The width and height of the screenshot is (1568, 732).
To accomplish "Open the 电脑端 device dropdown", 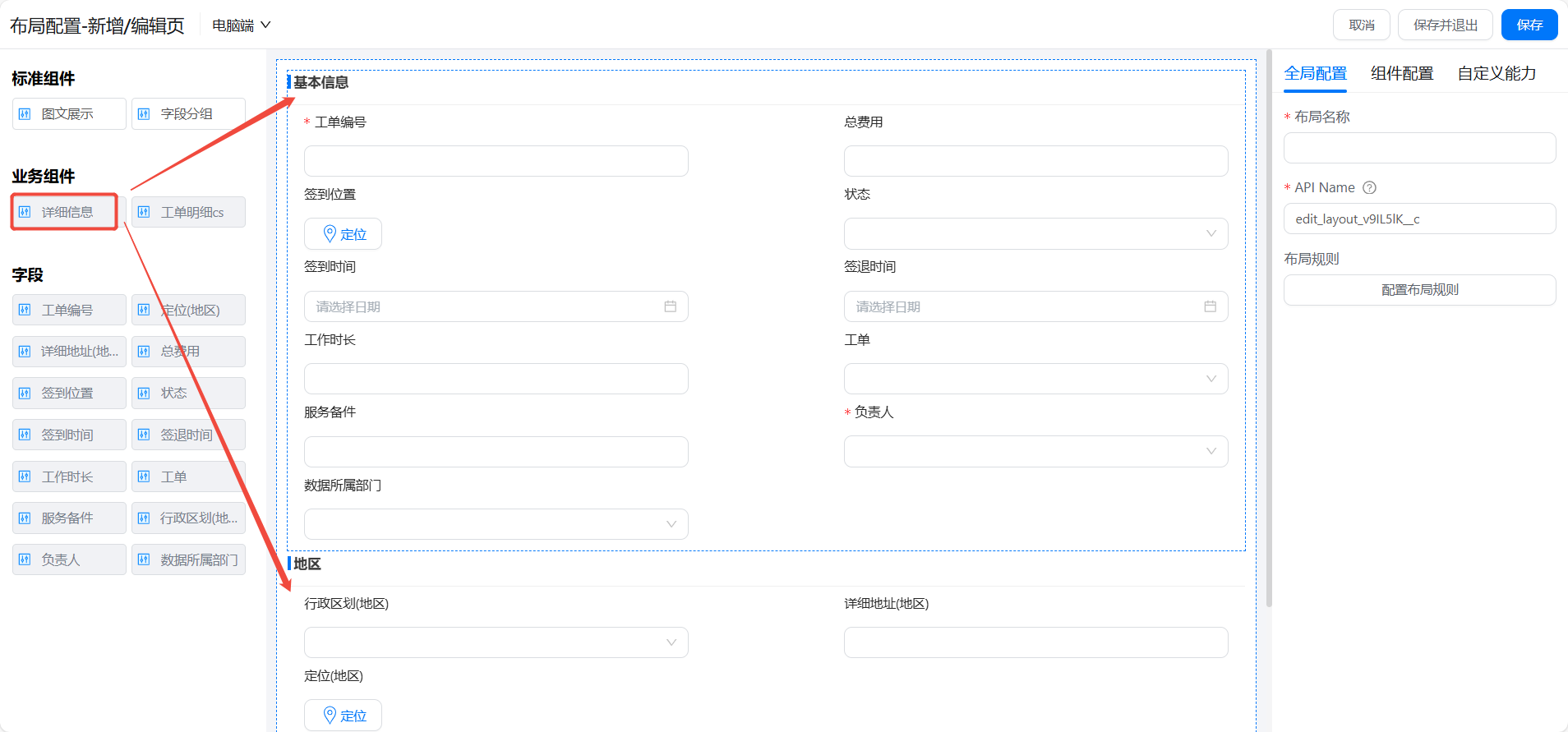I will 242,25.
